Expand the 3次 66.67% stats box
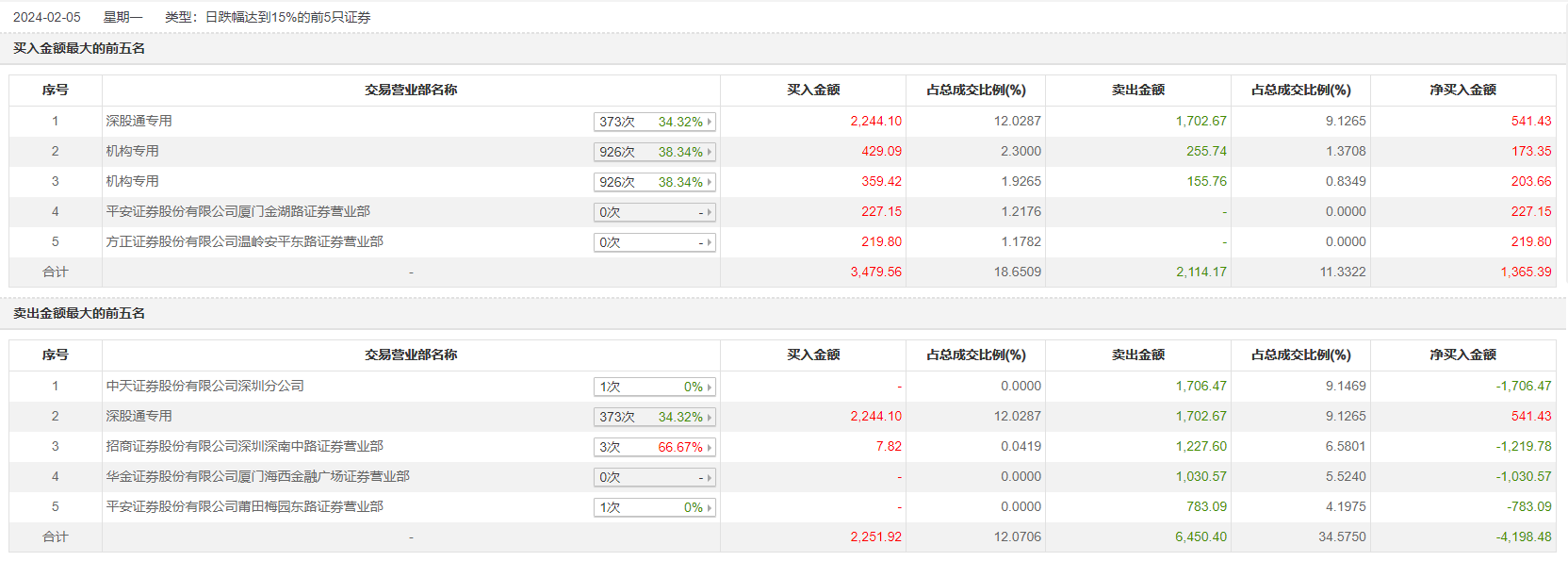The height and width of the screenshot is (561, 1568). (654, 447)
